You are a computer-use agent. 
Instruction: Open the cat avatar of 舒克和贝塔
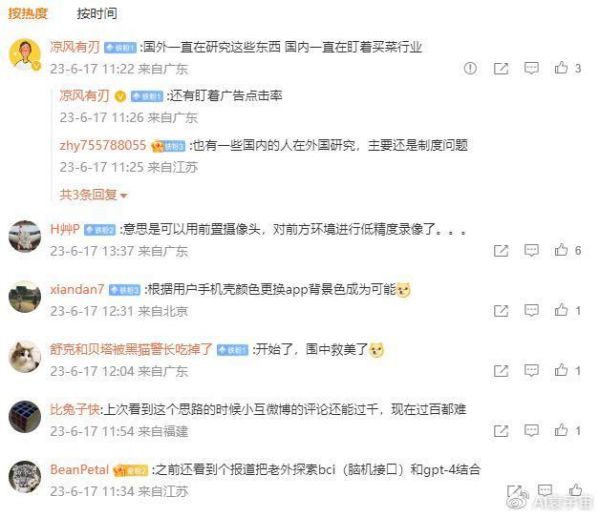(x=25, y=357)
